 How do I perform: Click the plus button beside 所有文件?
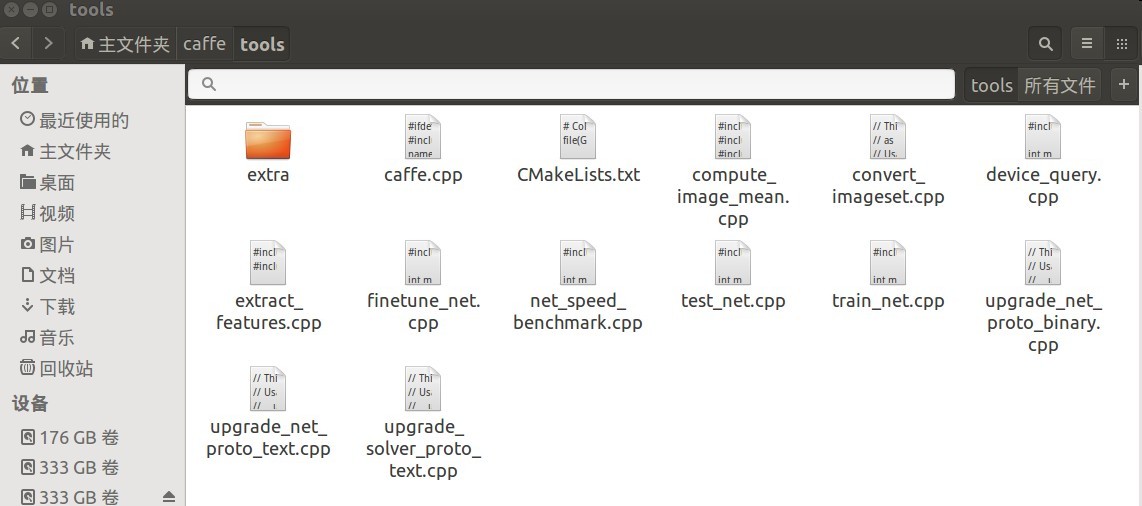coord(1124,84)
